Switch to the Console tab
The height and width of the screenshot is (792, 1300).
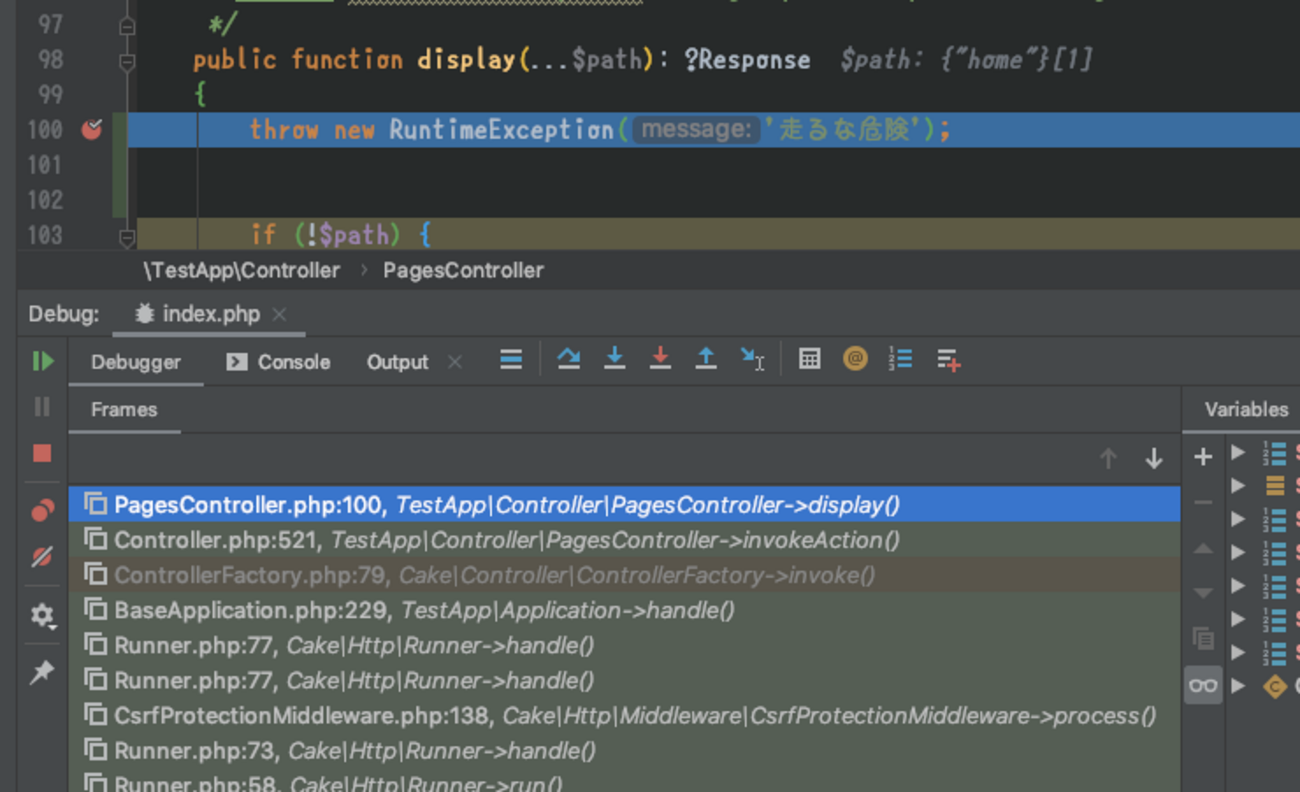pyautogui.click(x=279, y=362)
